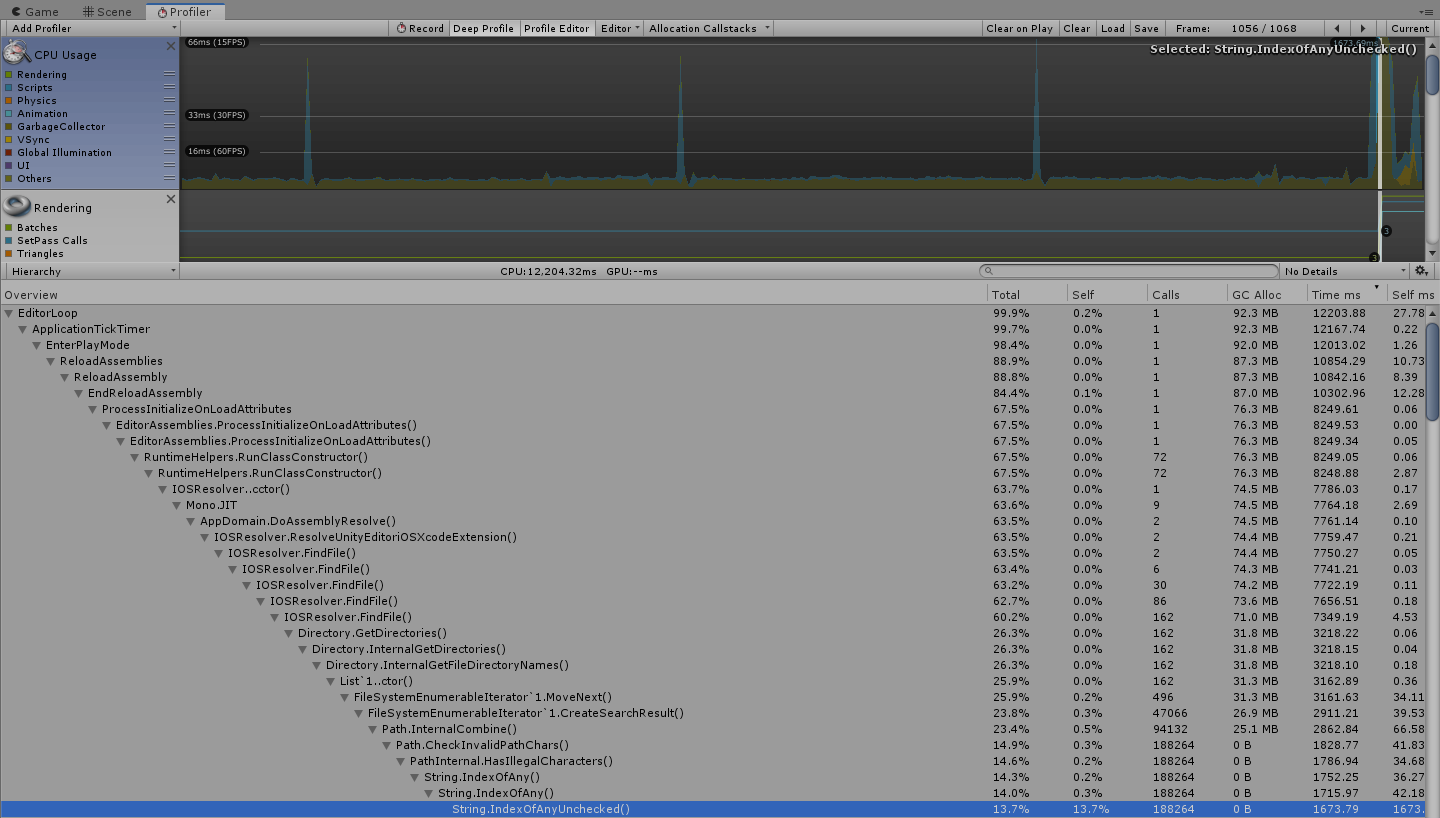Switch to the Scene tab
This screenshot has height=818, width=1440.
[105, 11]
